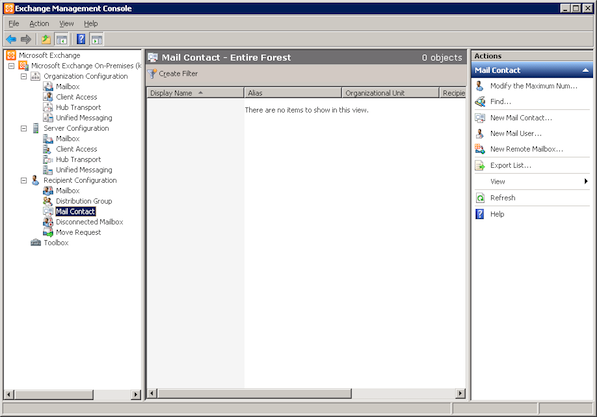Click the Help action question-mark icon
The height and width of the screenshot is (417, 597).
coord(480,214)
